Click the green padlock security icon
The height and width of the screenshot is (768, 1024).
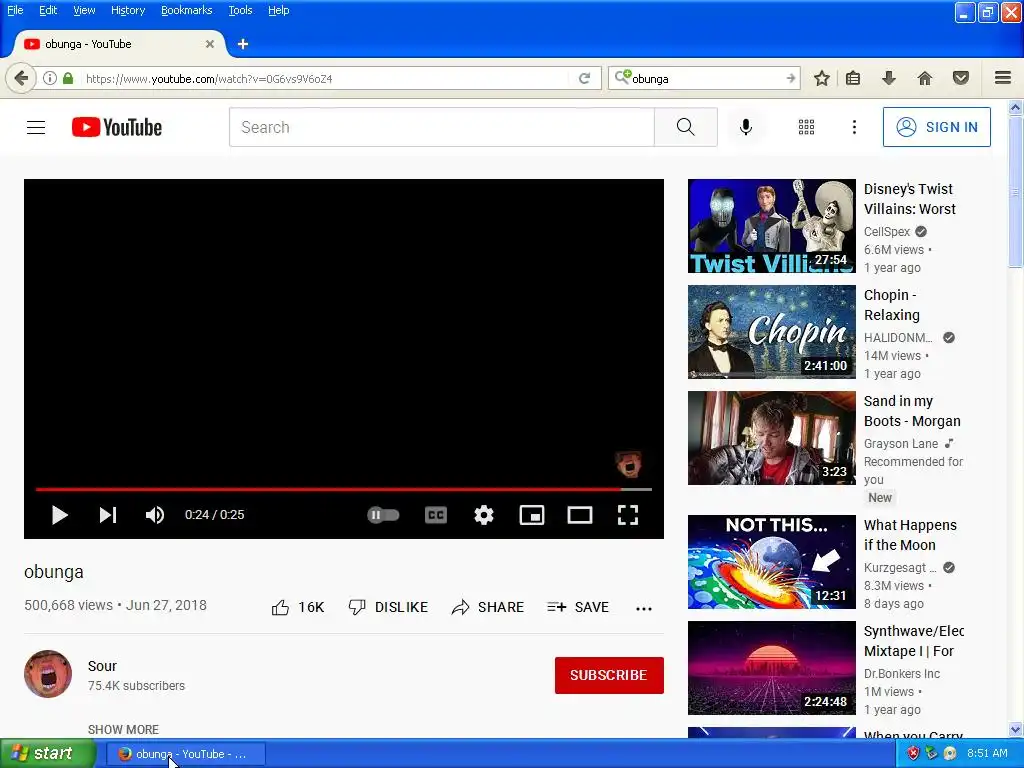(x=68, y=79)
